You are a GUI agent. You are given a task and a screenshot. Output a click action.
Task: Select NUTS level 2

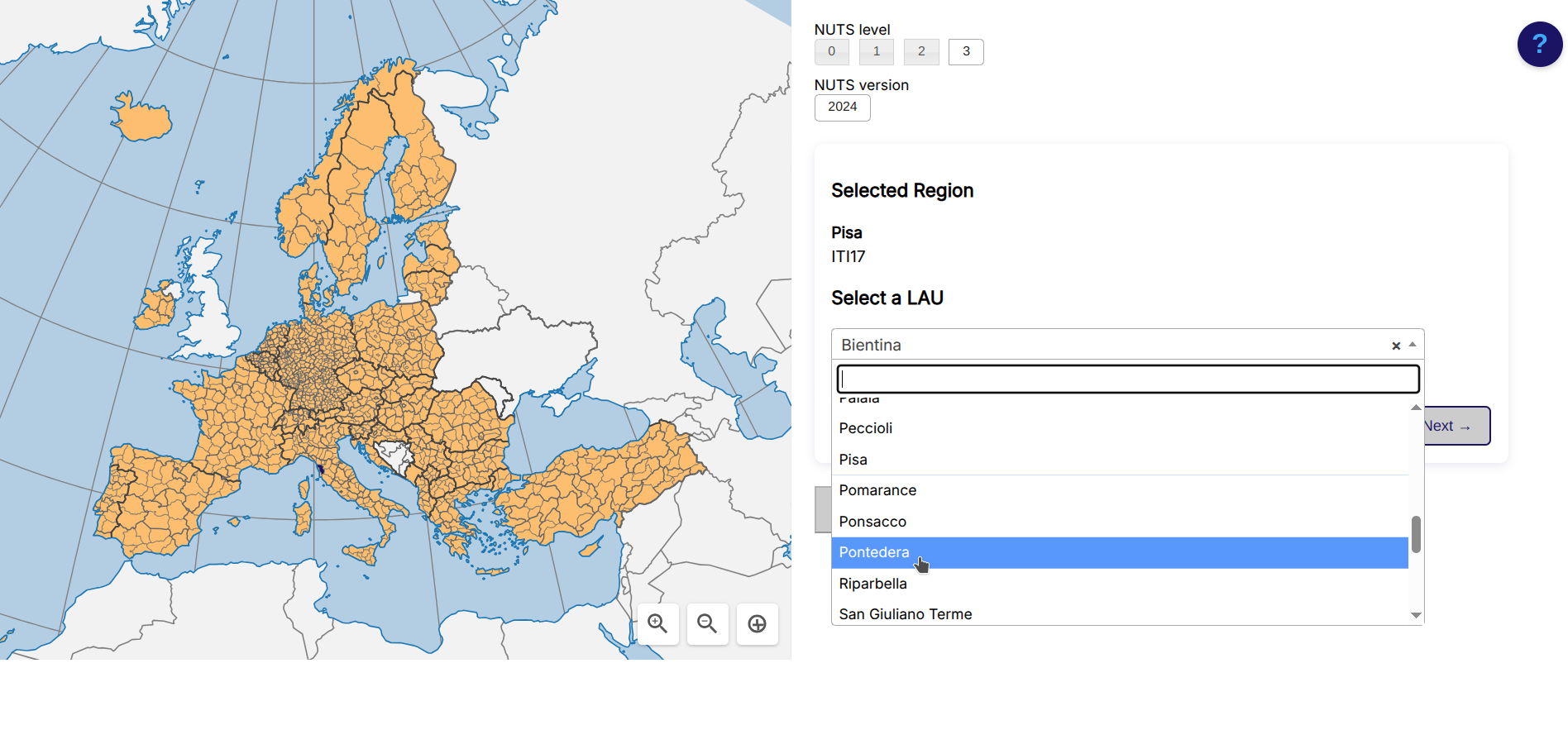[x=920, y=52]
